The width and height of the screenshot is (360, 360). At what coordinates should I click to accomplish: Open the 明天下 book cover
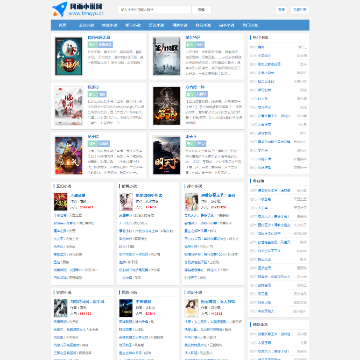[166, 155]
